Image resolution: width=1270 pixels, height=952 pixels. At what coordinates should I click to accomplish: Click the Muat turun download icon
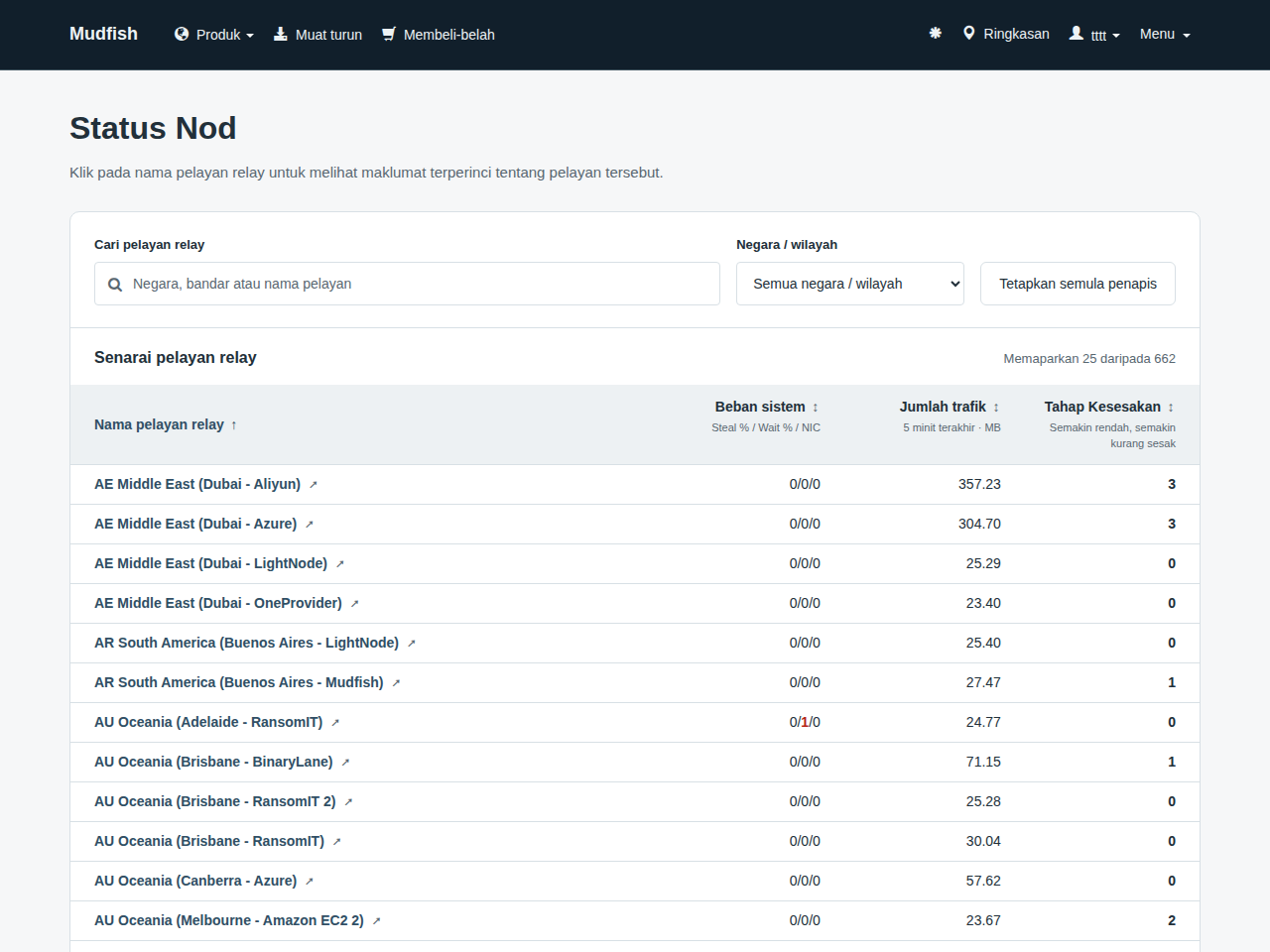coord(281,34)
